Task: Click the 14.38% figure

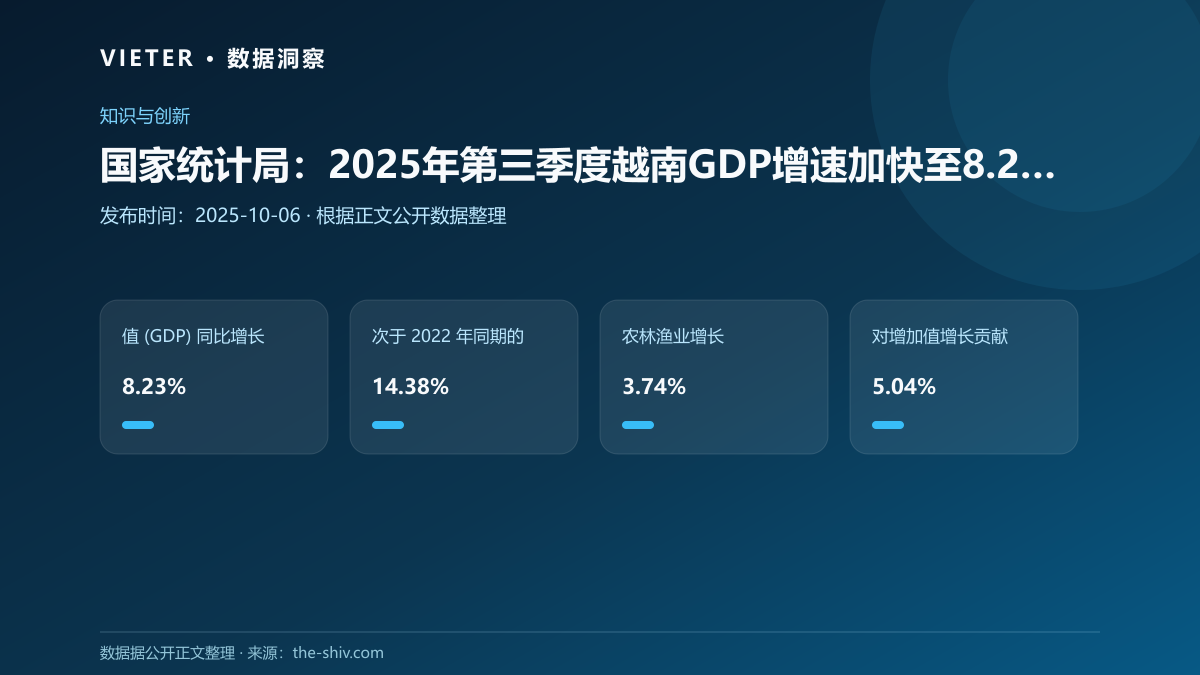Action: click(x=410, y=387)
